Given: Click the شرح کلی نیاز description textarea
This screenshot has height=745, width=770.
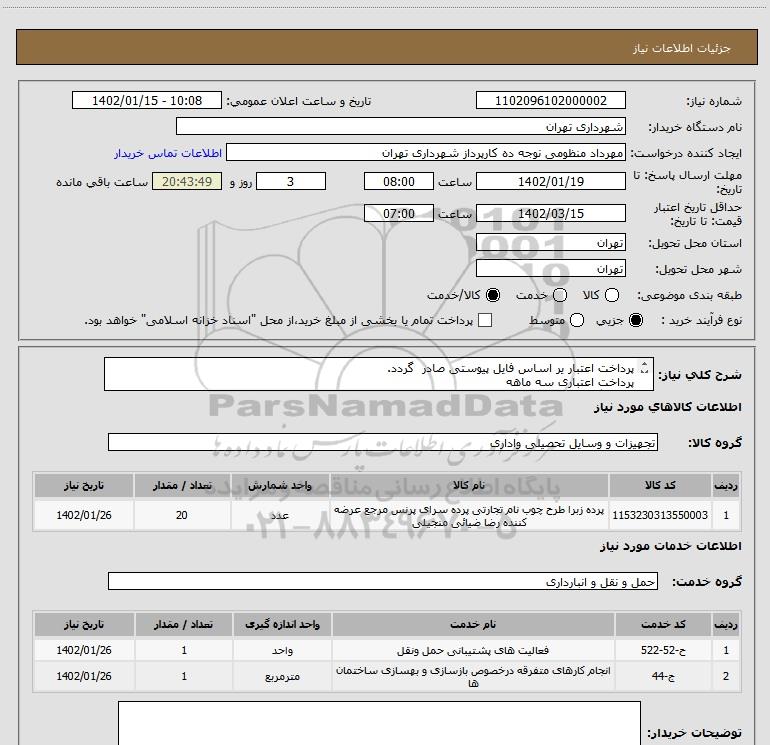Looking at the screenshot, I should pos(379,374).
